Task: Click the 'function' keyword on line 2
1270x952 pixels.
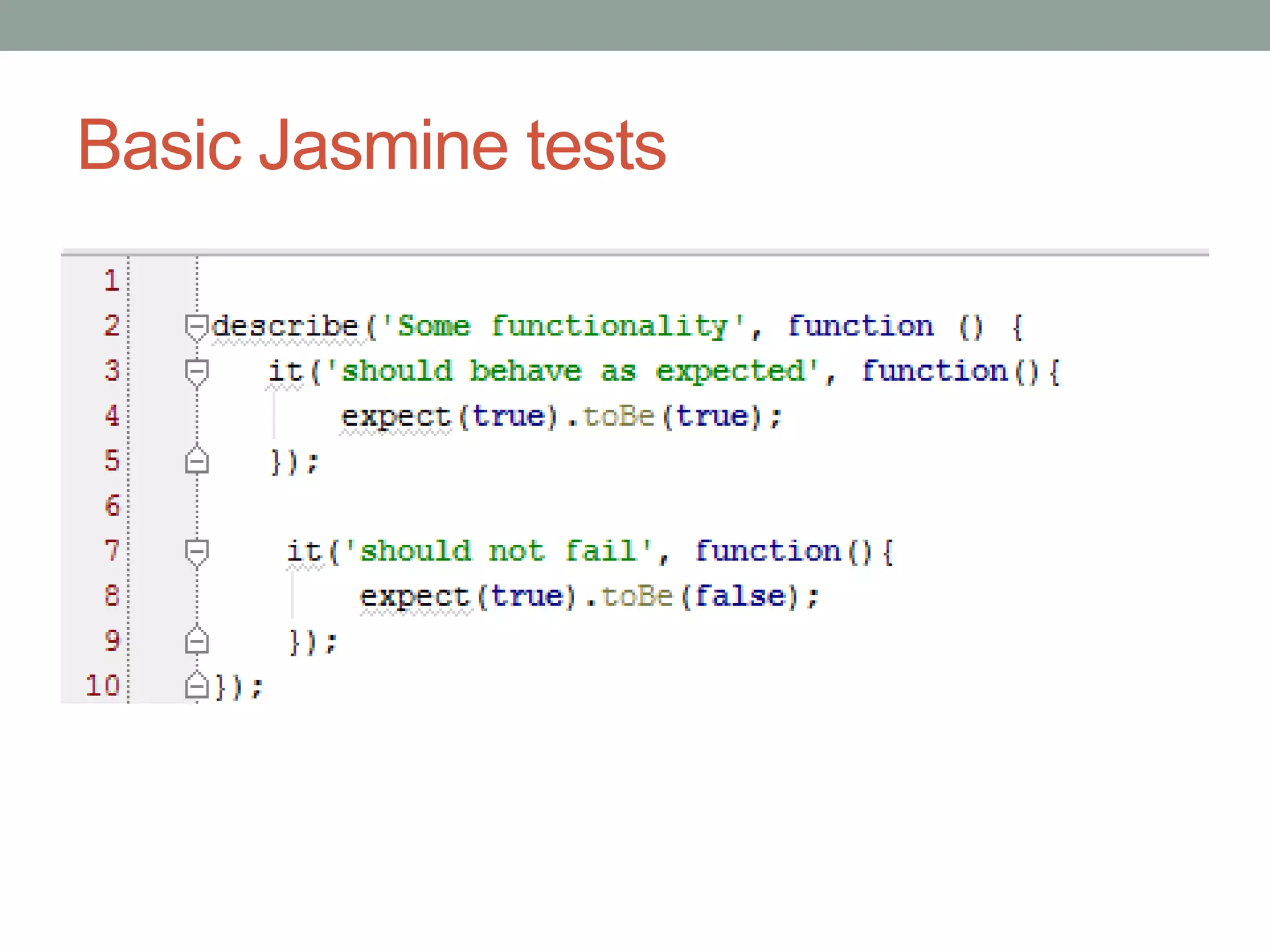Action: pos(860,326)
